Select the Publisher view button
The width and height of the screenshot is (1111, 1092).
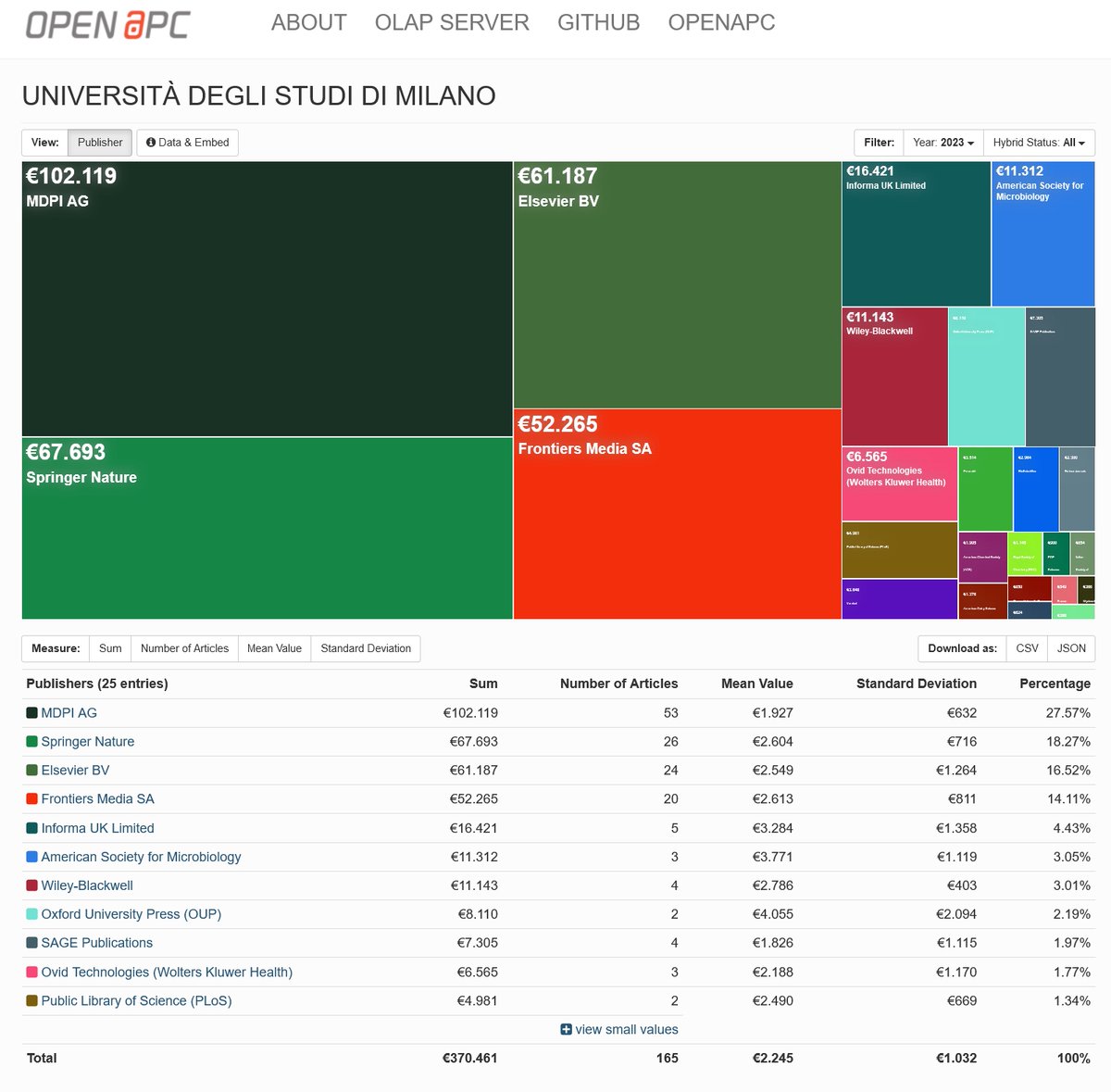point(100,143)
